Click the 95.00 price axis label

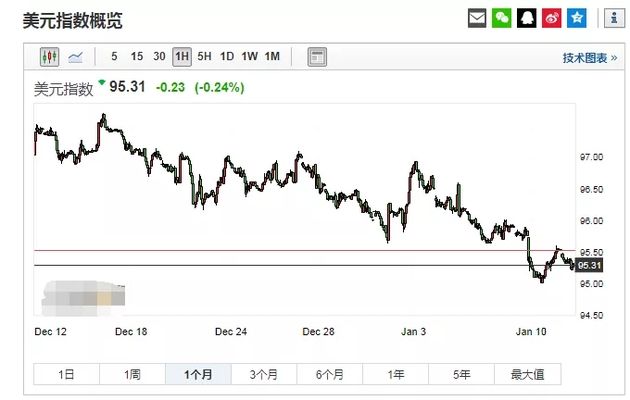click(x=591, y=284)
